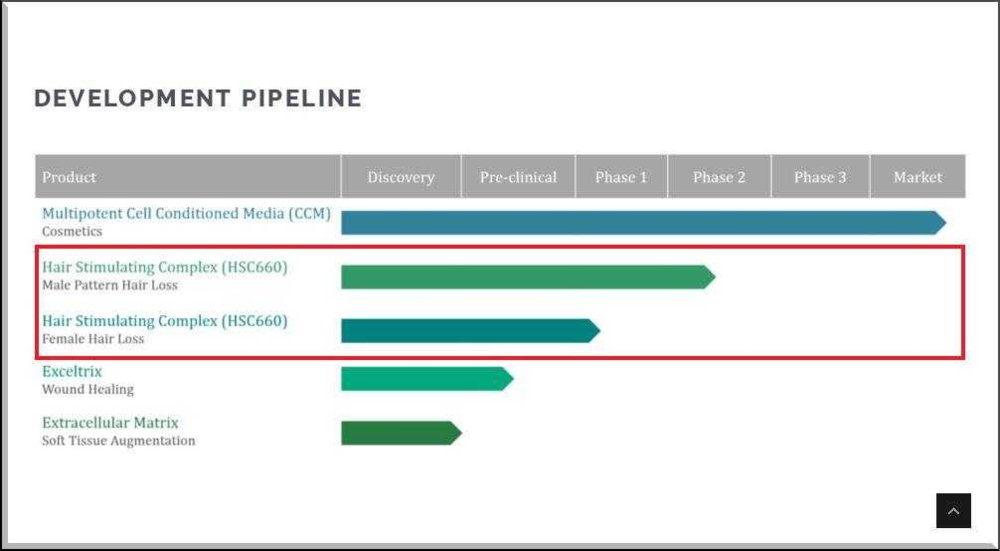Click the scroll-to-top arrow button
This screenshot has height=551, width=1000.
(x=953, y=511)
